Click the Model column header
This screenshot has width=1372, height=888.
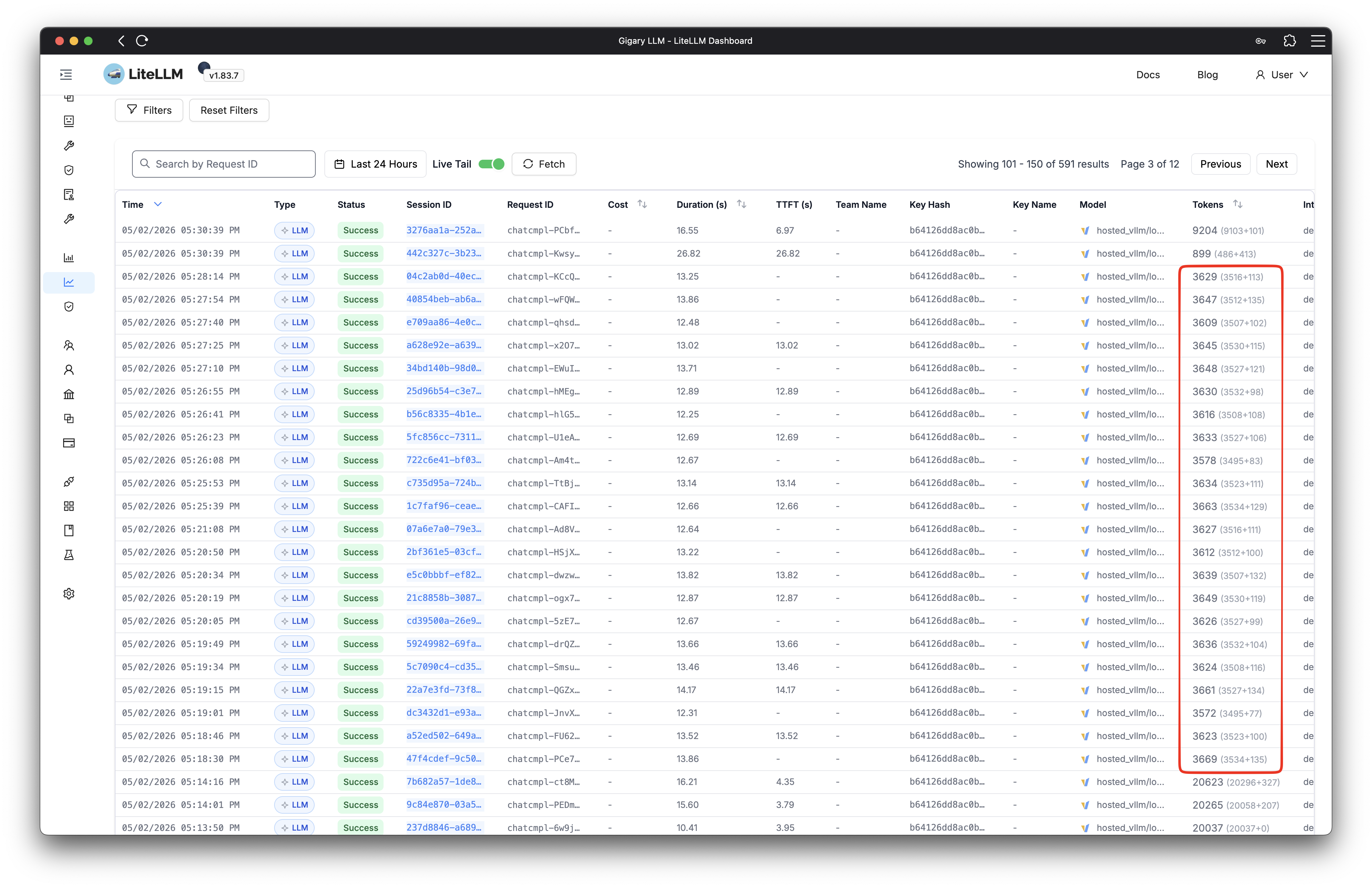point(1092,204)
